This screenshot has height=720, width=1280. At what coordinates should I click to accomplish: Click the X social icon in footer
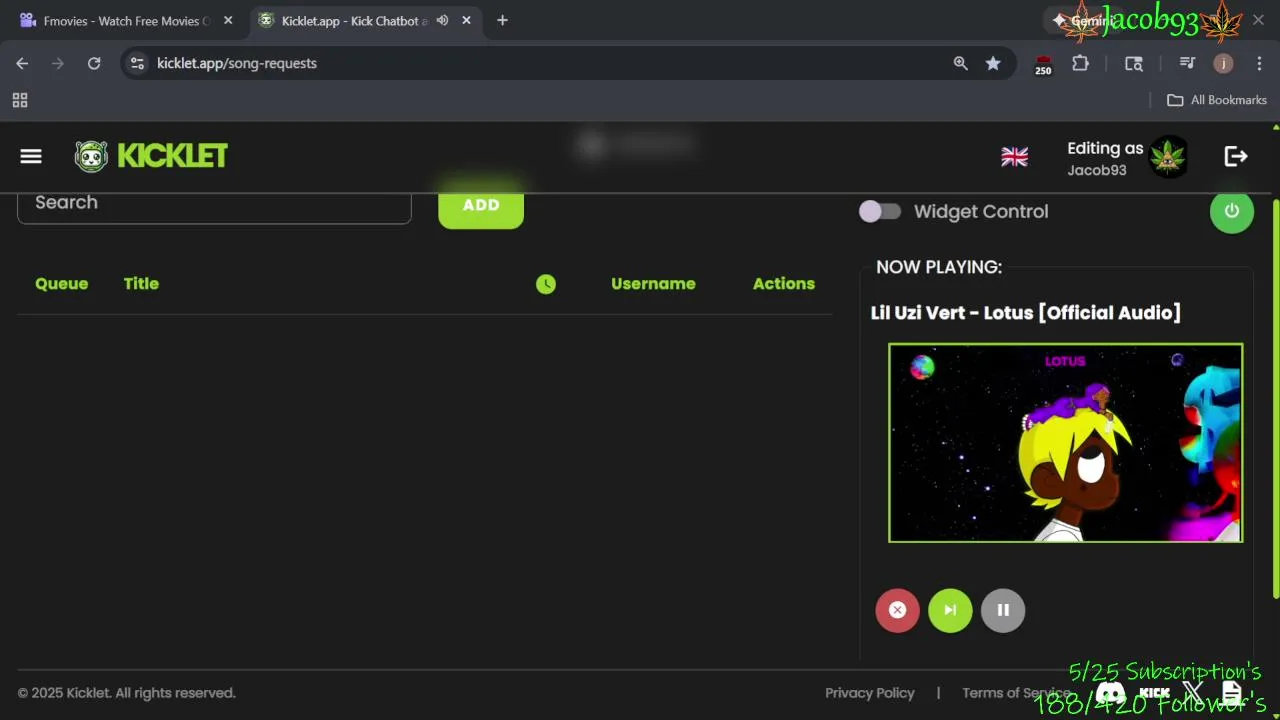[1193, 691]
